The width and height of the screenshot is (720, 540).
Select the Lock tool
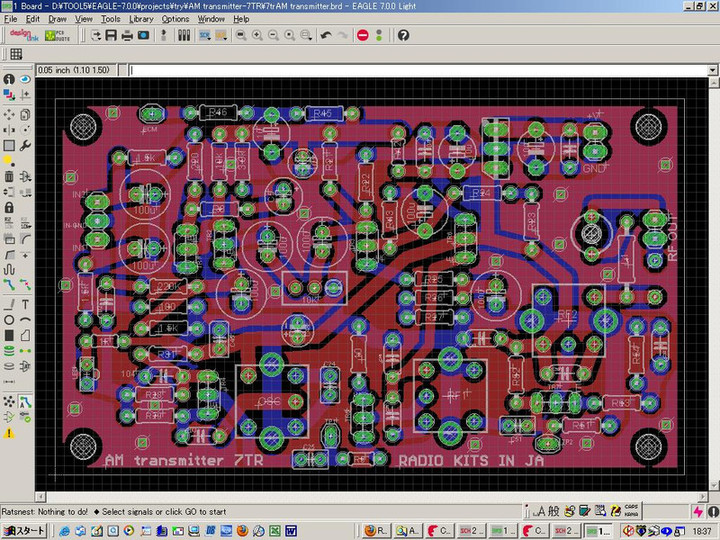click(9, 208)
